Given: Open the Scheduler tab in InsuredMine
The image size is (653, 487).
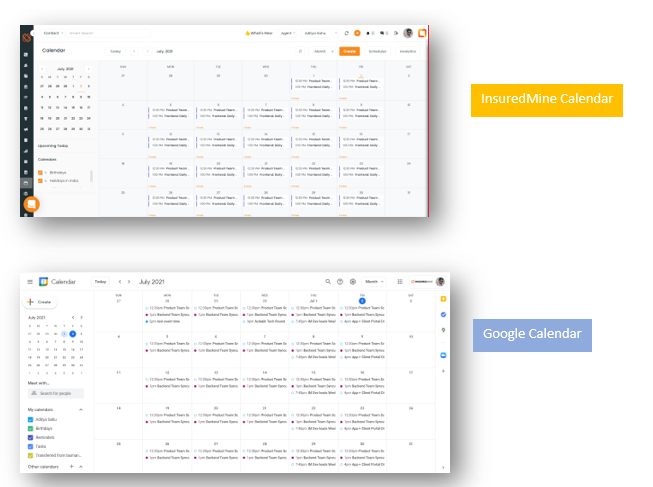Looking at the screenshot, I should pos(377,51).
